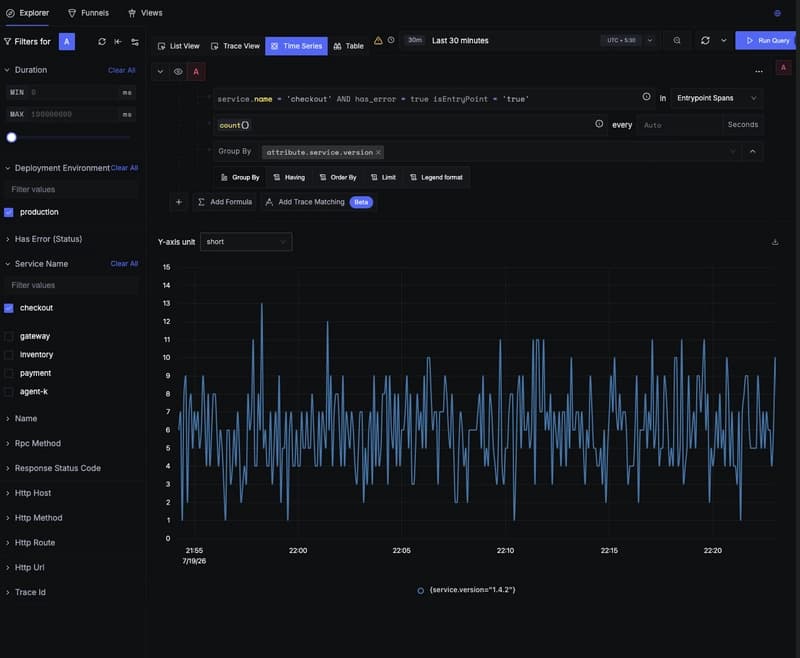Refresh the query results

[705, 40]
